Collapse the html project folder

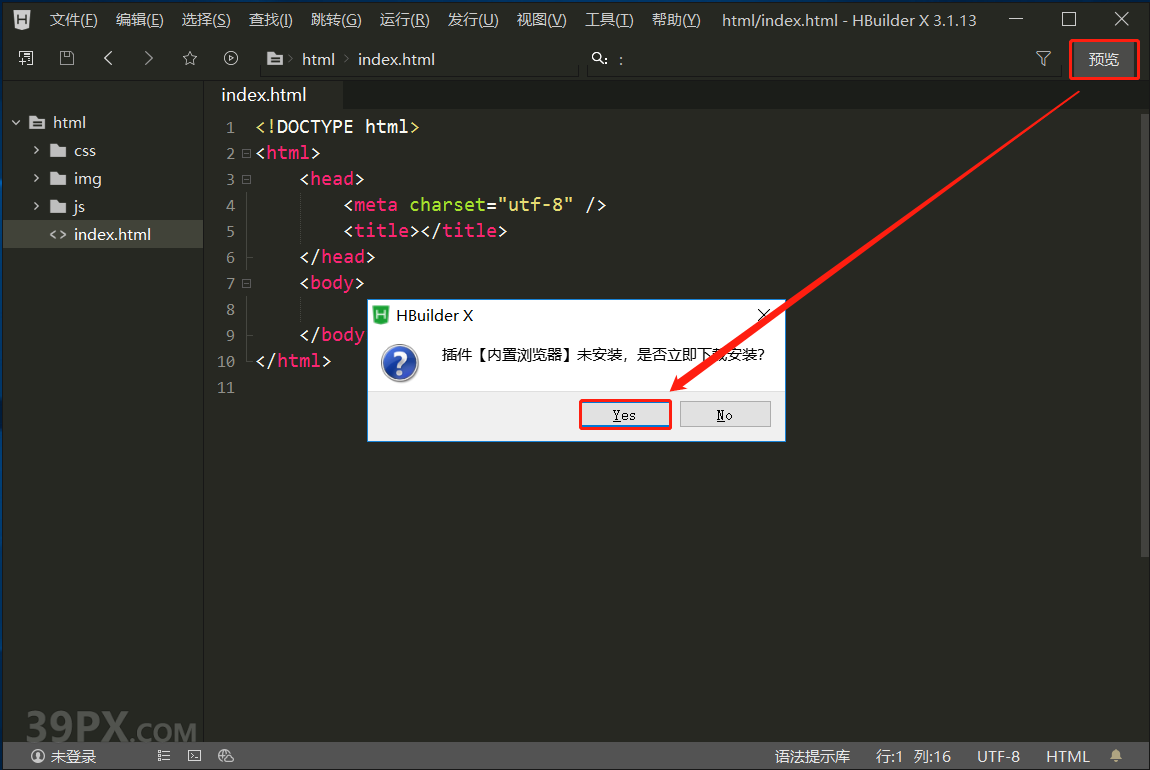pos(15,122)
